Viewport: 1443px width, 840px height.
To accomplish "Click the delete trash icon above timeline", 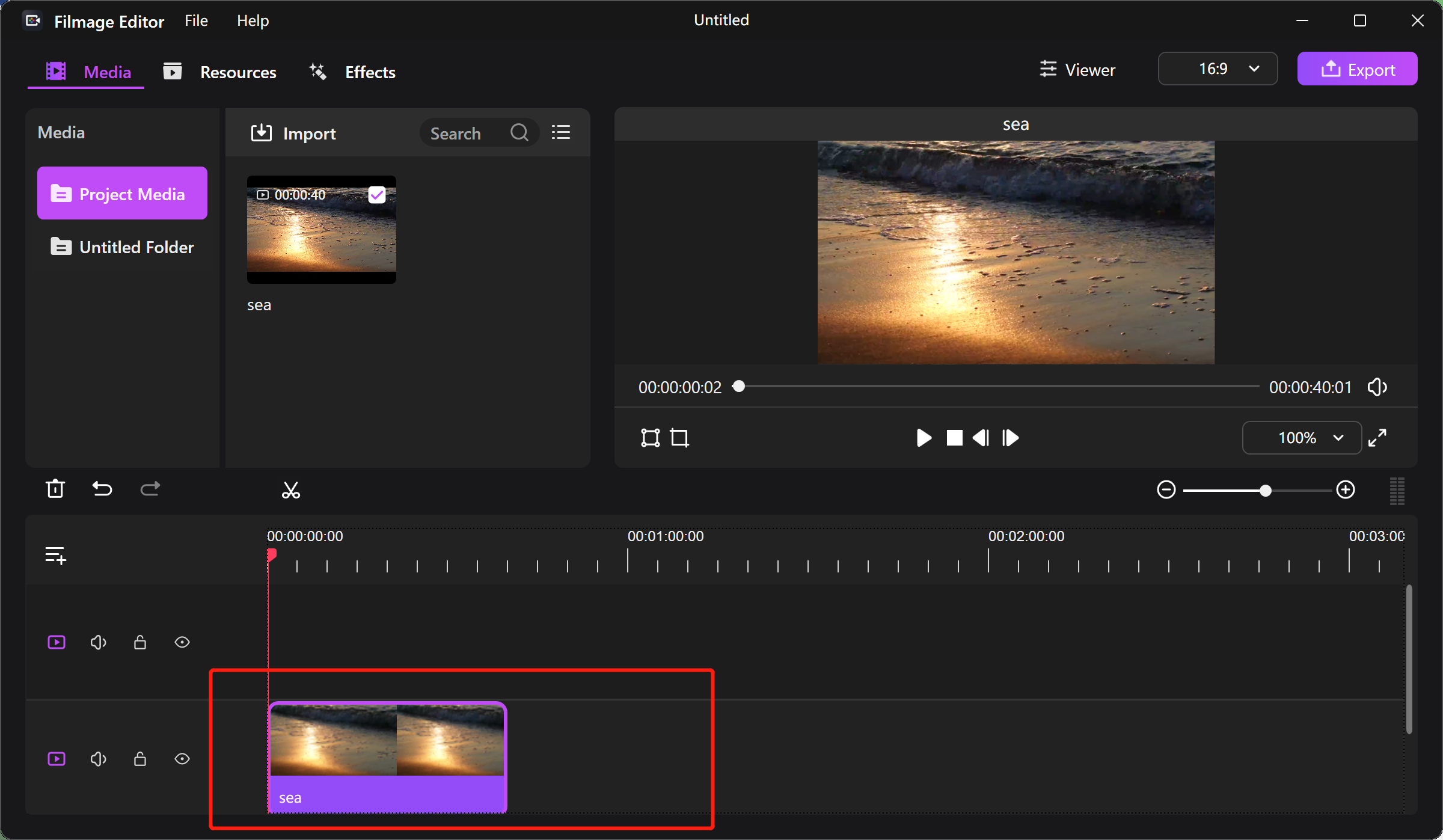I will click(x=55, y=489).
